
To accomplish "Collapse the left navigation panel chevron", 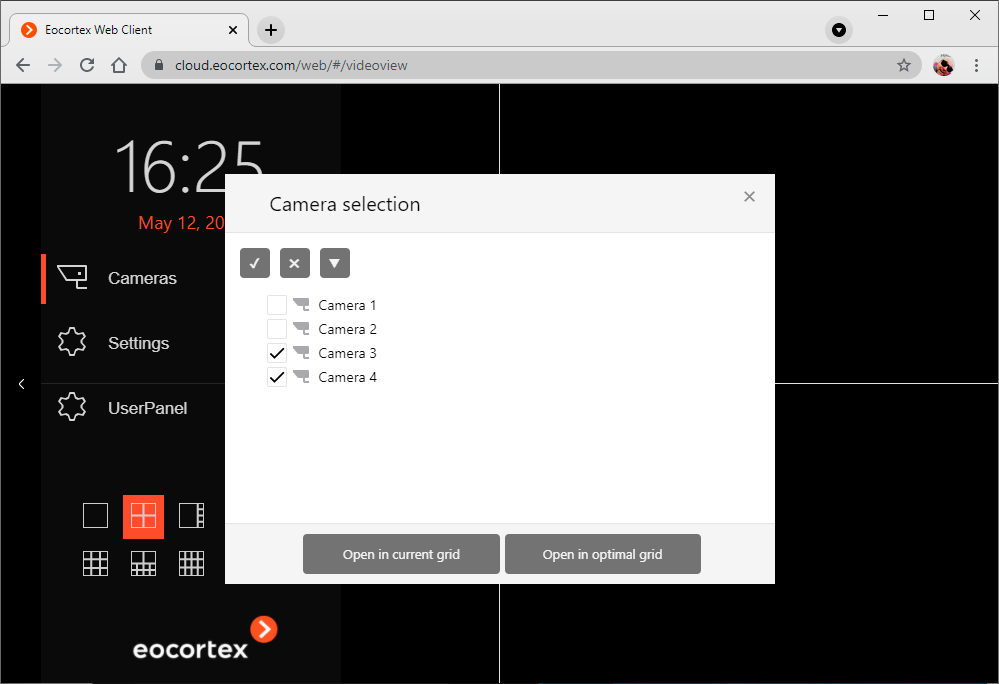I will coord(21,383).
